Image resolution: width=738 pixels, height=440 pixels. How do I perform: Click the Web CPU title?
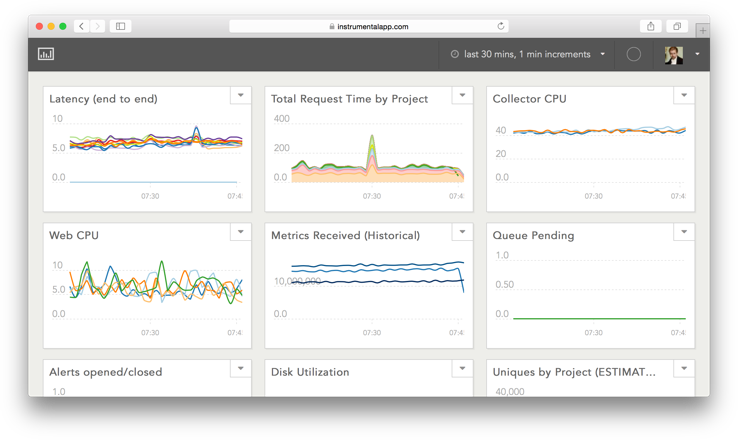pos(74,235)
